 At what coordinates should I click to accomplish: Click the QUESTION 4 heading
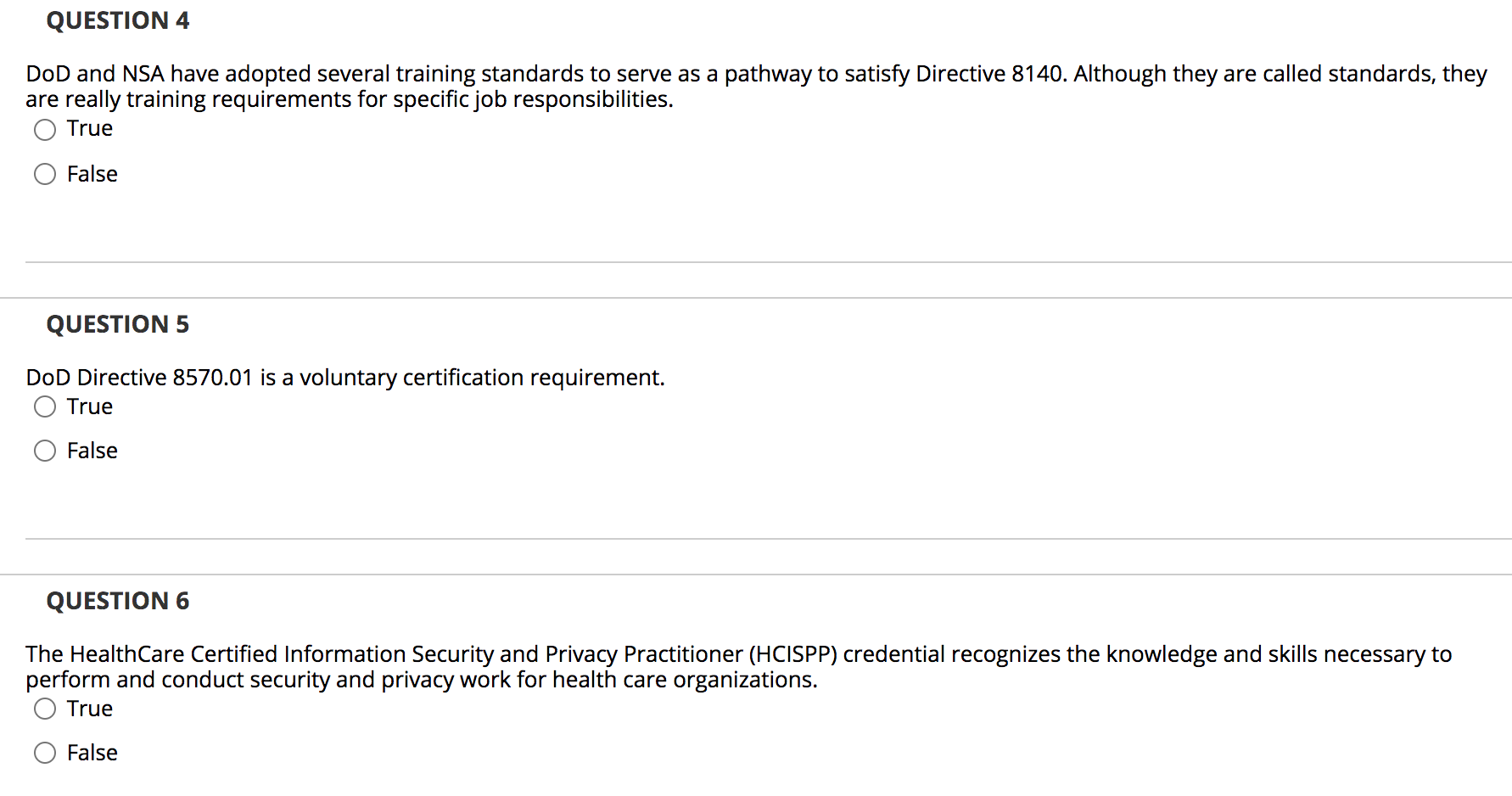tap(118, 20)
